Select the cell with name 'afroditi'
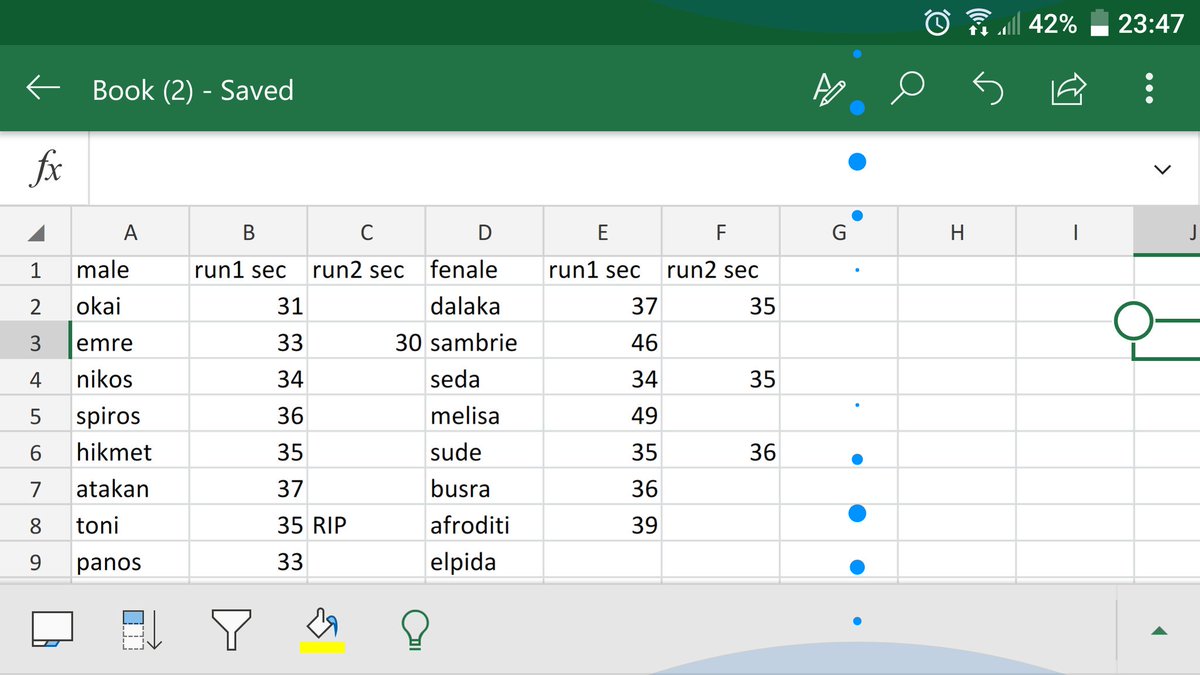 [x=484, y=525]
